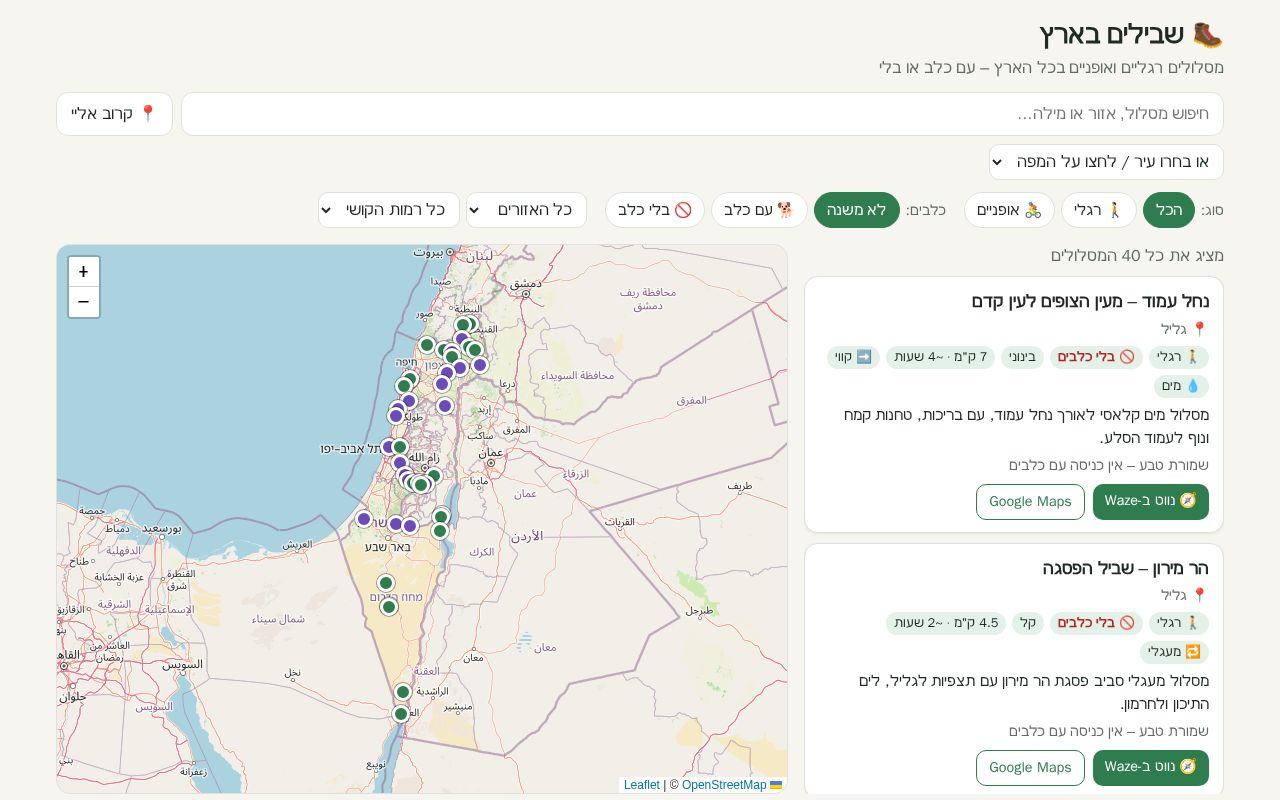Click the 'מים' water tag on נחל עמוד card
The width and height of the screenshot is (1280, 800).
coord(1181,386)
